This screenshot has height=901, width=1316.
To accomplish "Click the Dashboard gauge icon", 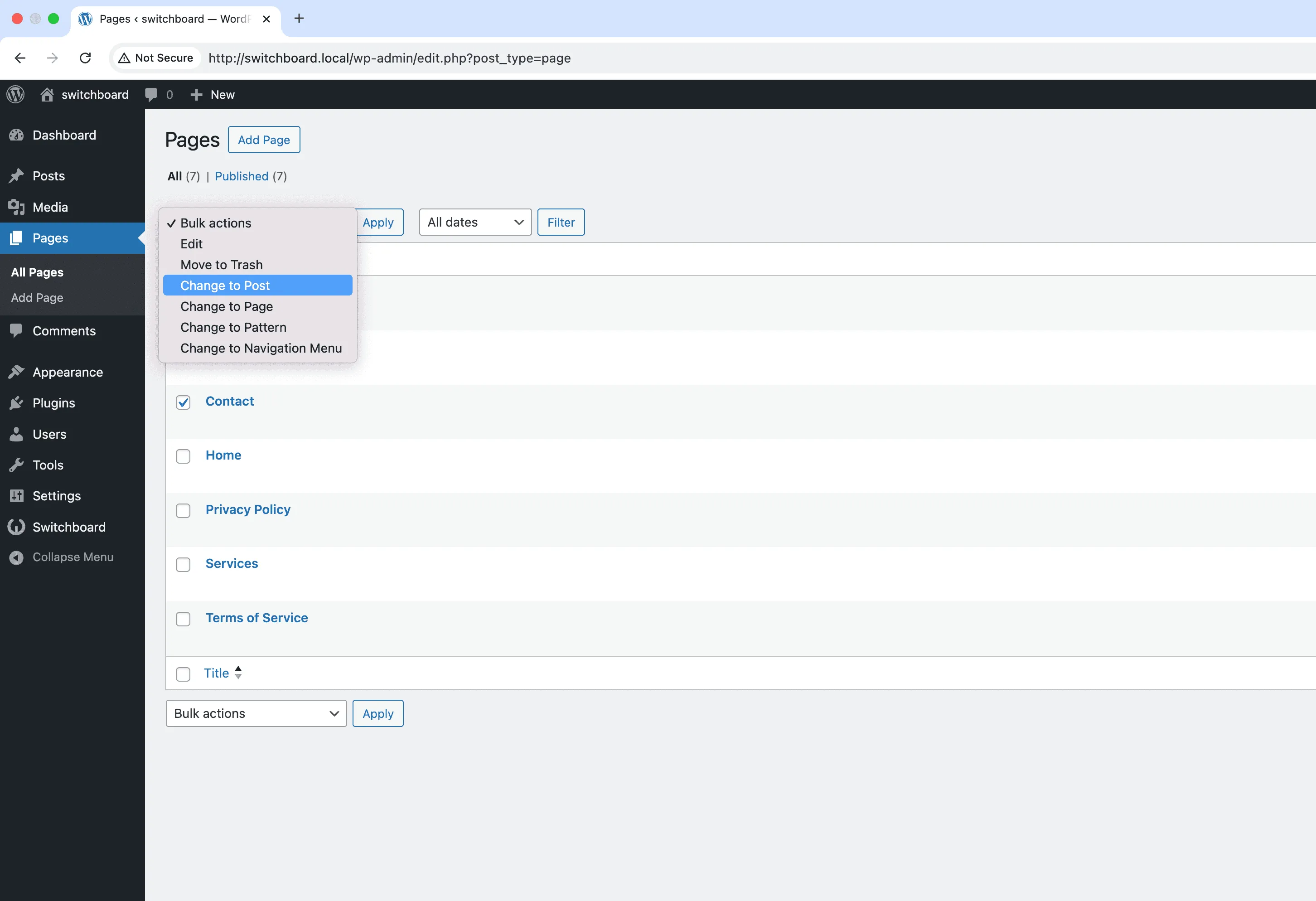I will (16, 135).
